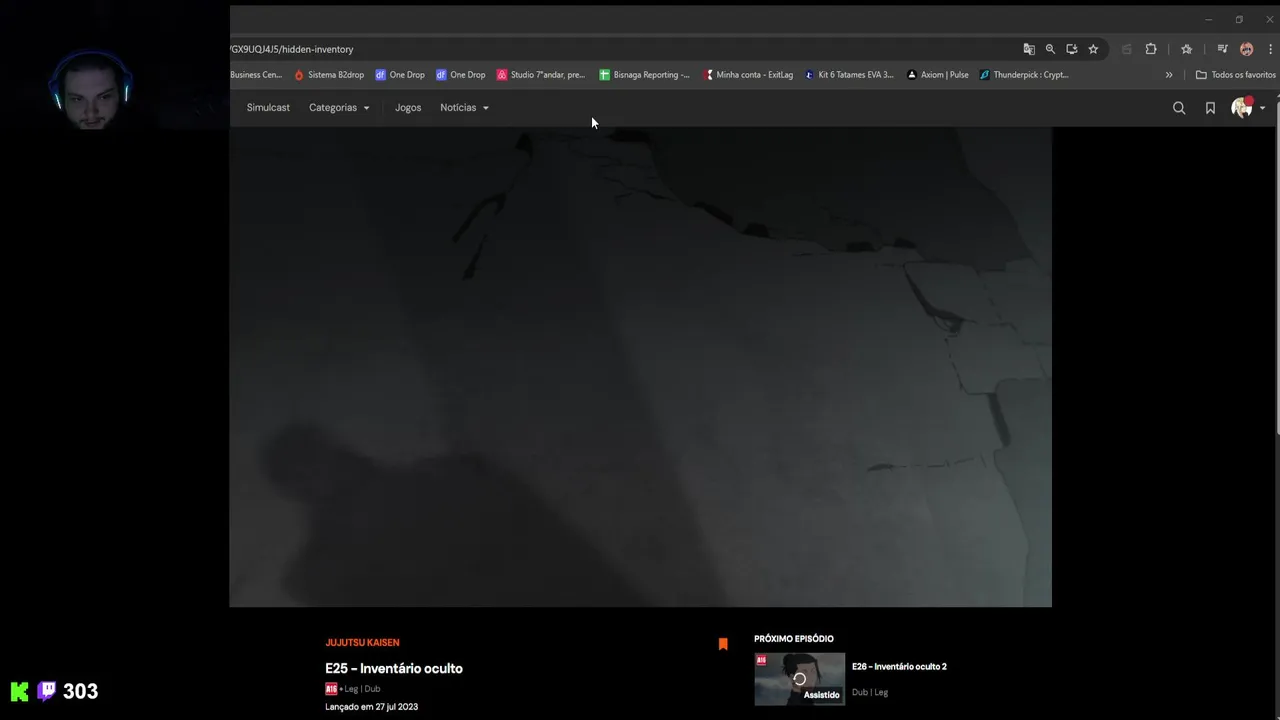Screen dimensions: 1280x720
Task: Open the JUJUTSU KAISEN series link
Action: pos(362,643)
